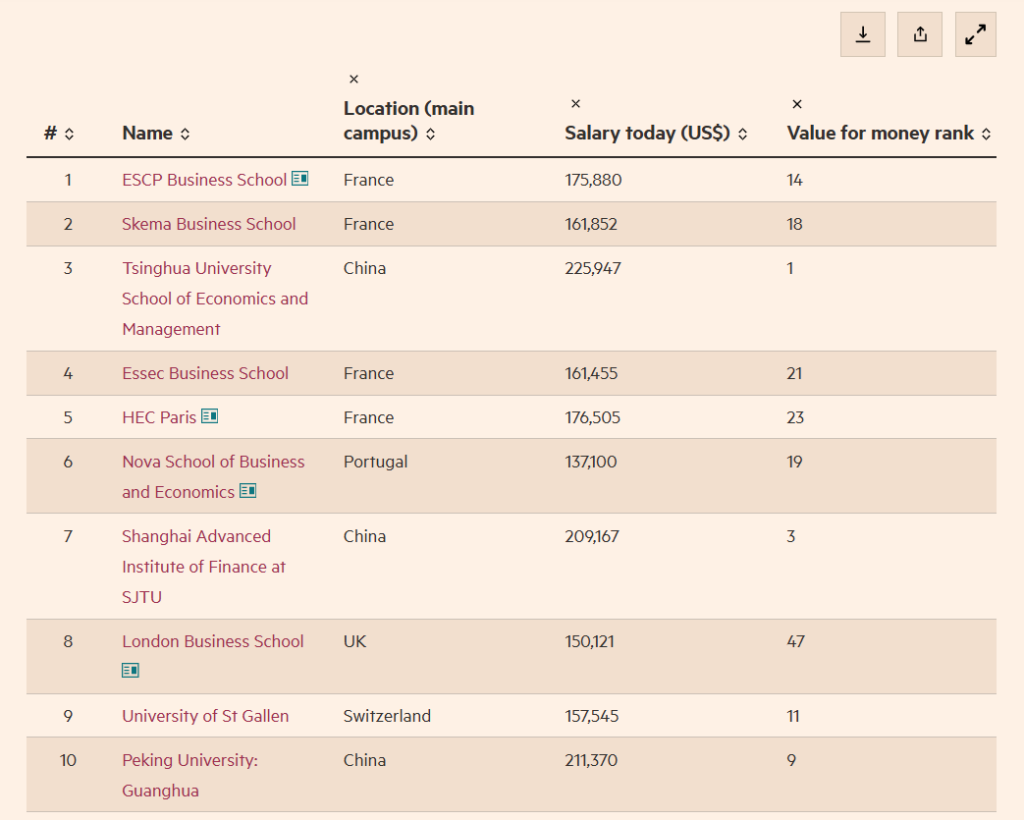Expand table to fullscreen view
Viewport: 1024px width, 820px height.
976,34
